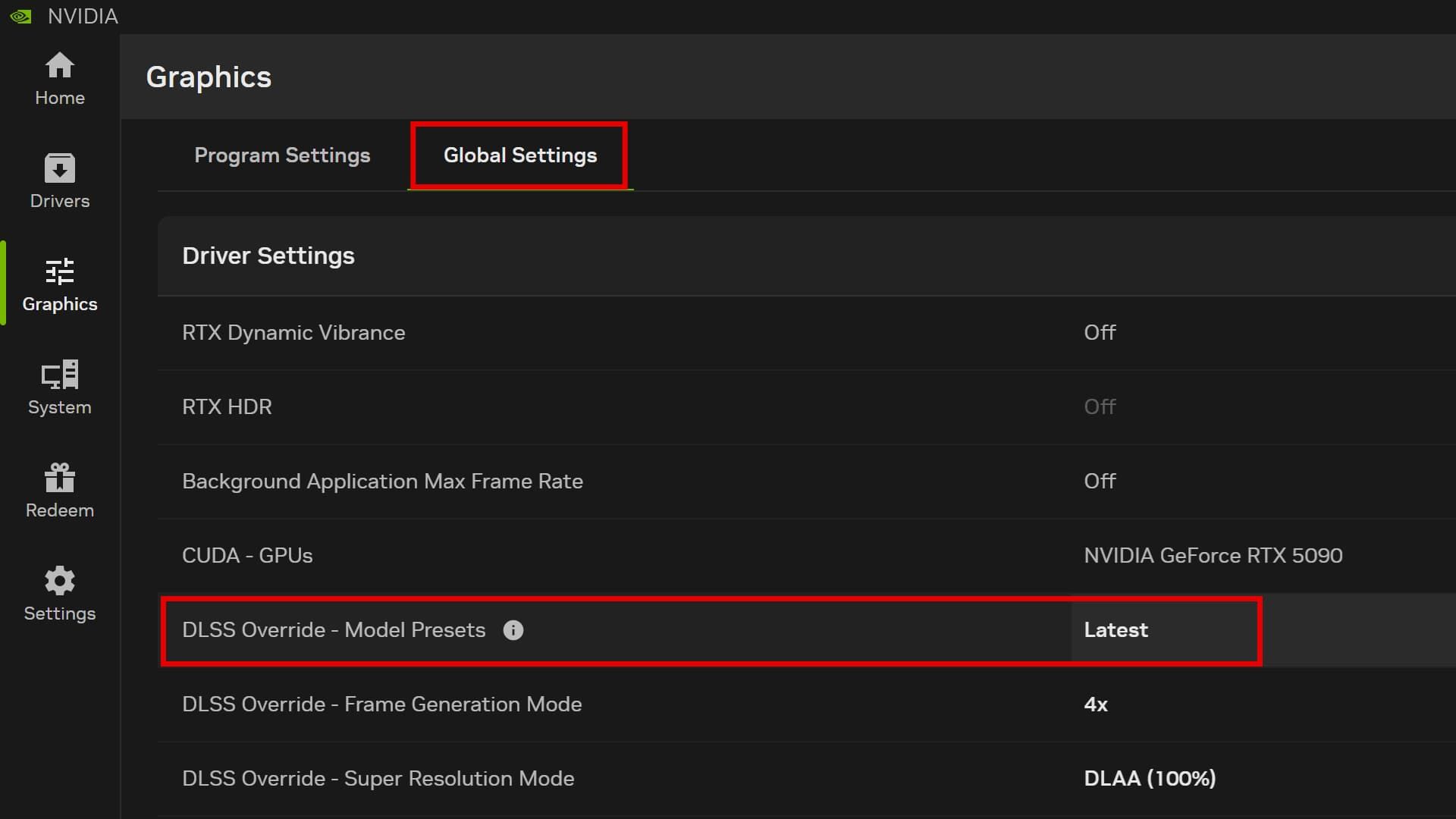
Task: Click info icon beside DLSS Model Presets
Action: (513, 630)
